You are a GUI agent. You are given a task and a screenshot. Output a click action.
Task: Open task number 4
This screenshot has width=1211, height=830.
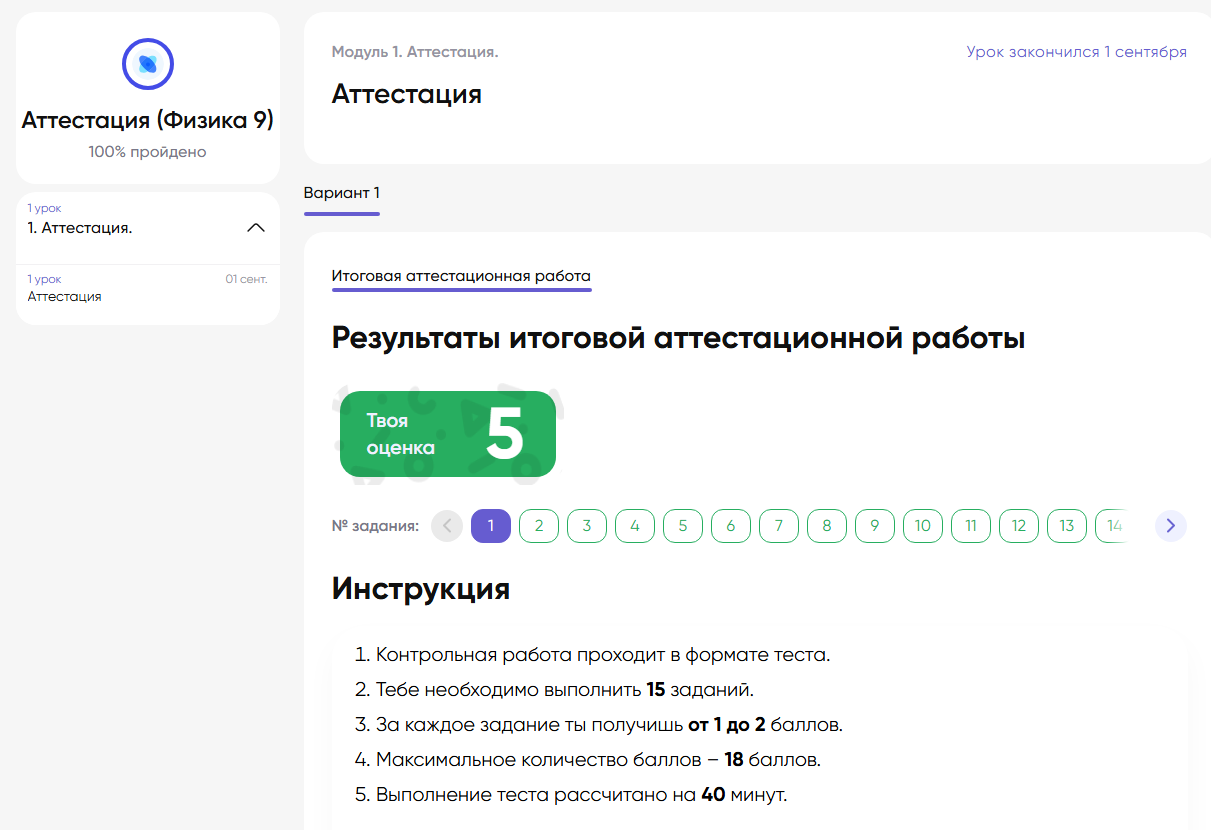tap(635, 526)
